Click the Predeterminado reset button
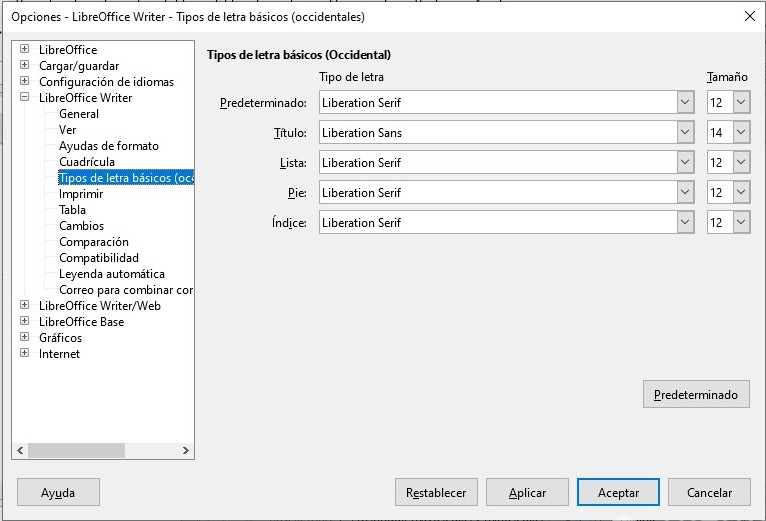 pos(696,394)
